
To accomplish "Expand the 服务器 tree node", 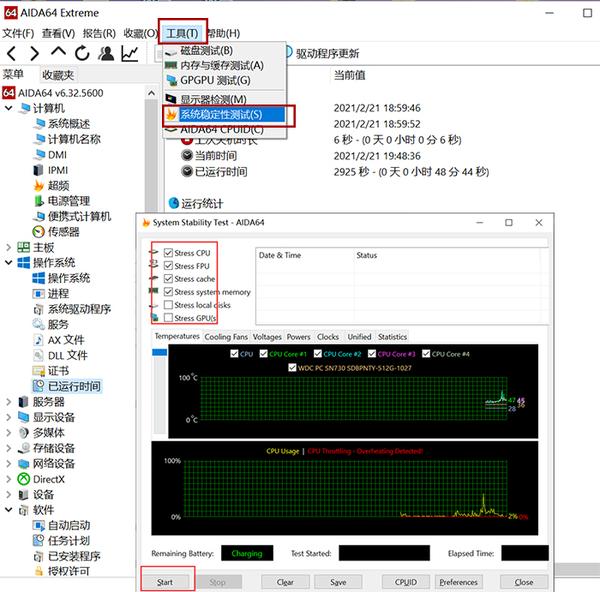I will click(x=8, y=402).
